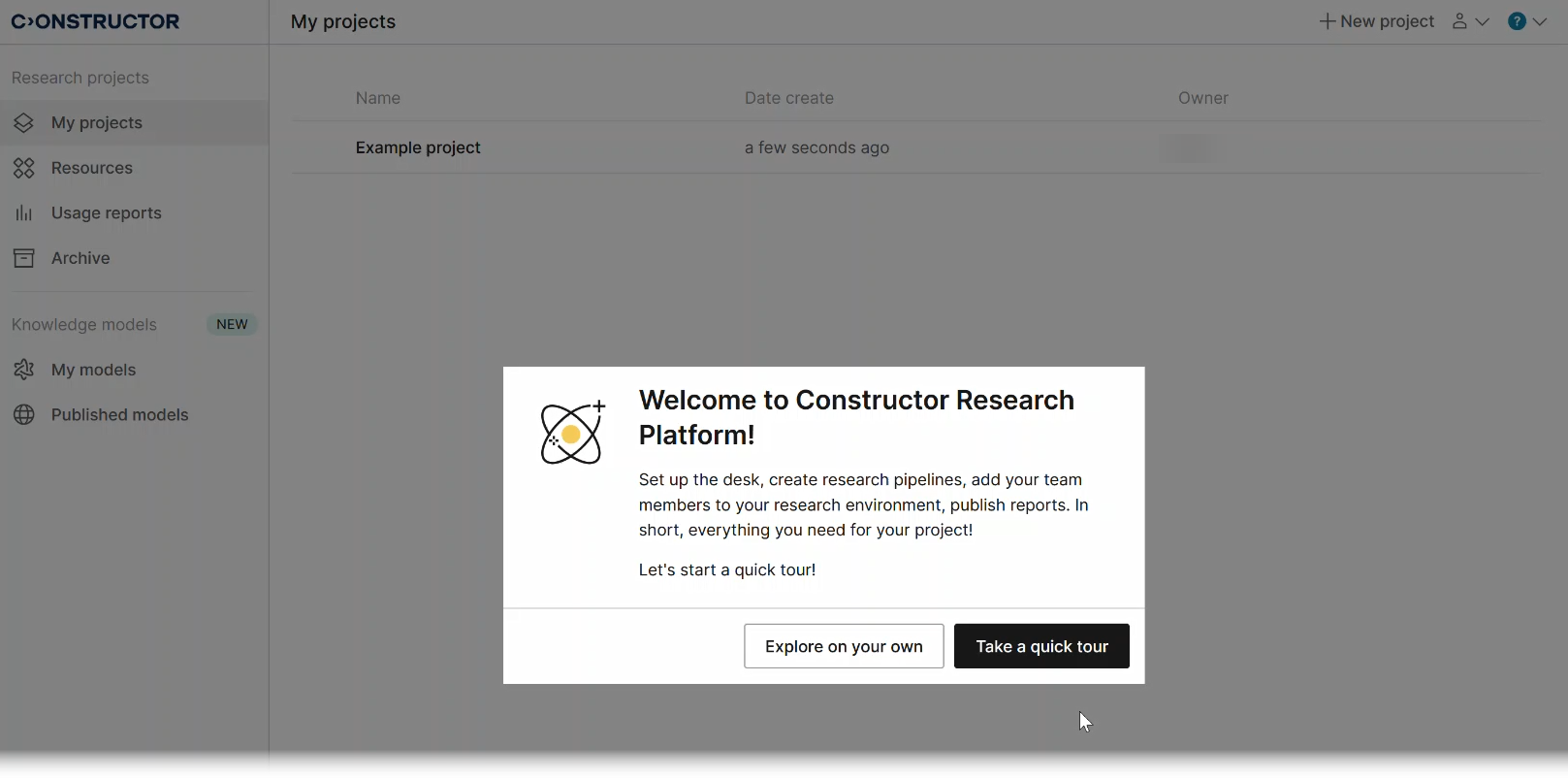
Task: Go to Usage reports section
Action: click(x=107, y=213)
